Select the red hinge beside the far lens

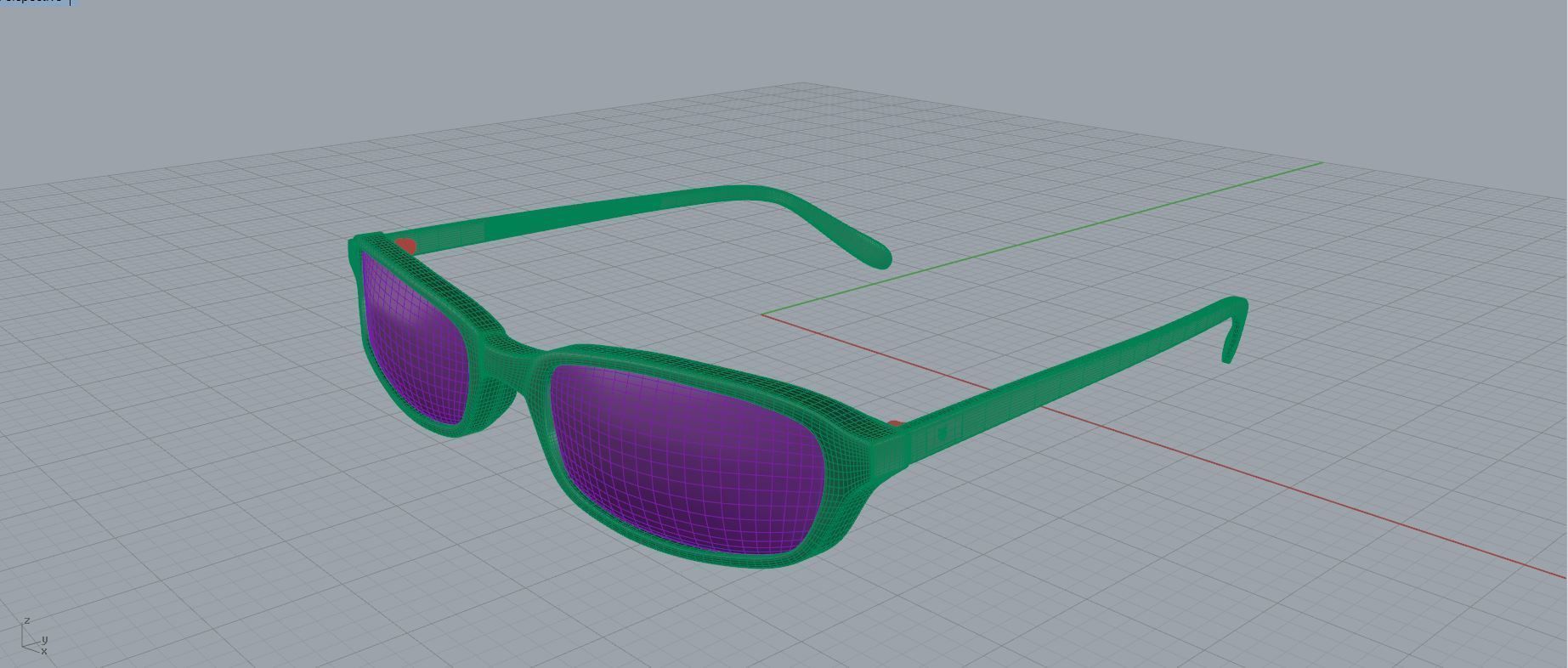pyautogui.click(x=406, y=246)
